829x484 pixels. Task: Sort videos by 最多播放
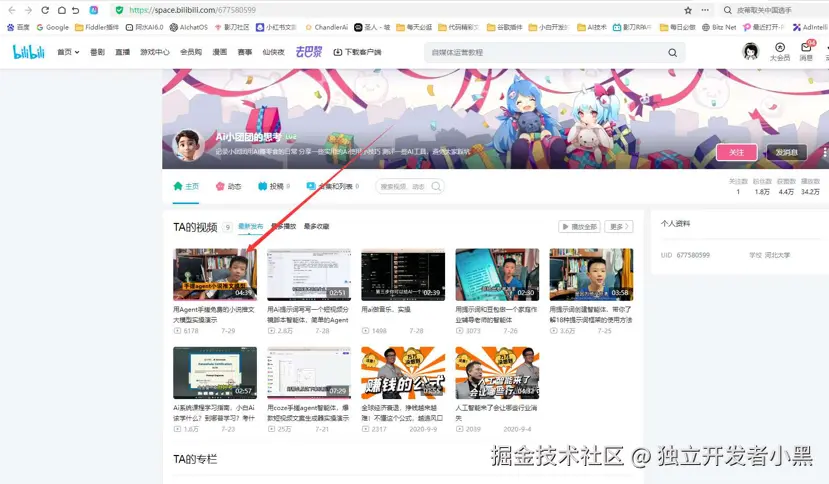[x=283, y=227]
